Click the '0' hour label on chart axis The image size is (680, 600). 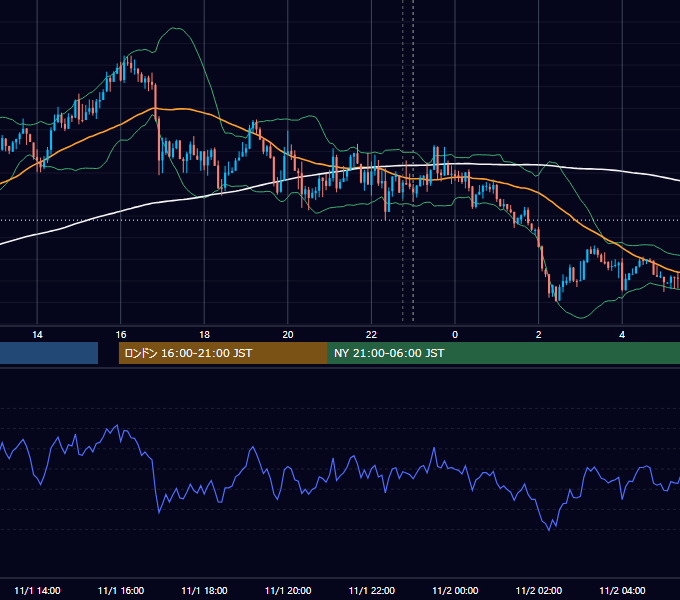455,335
